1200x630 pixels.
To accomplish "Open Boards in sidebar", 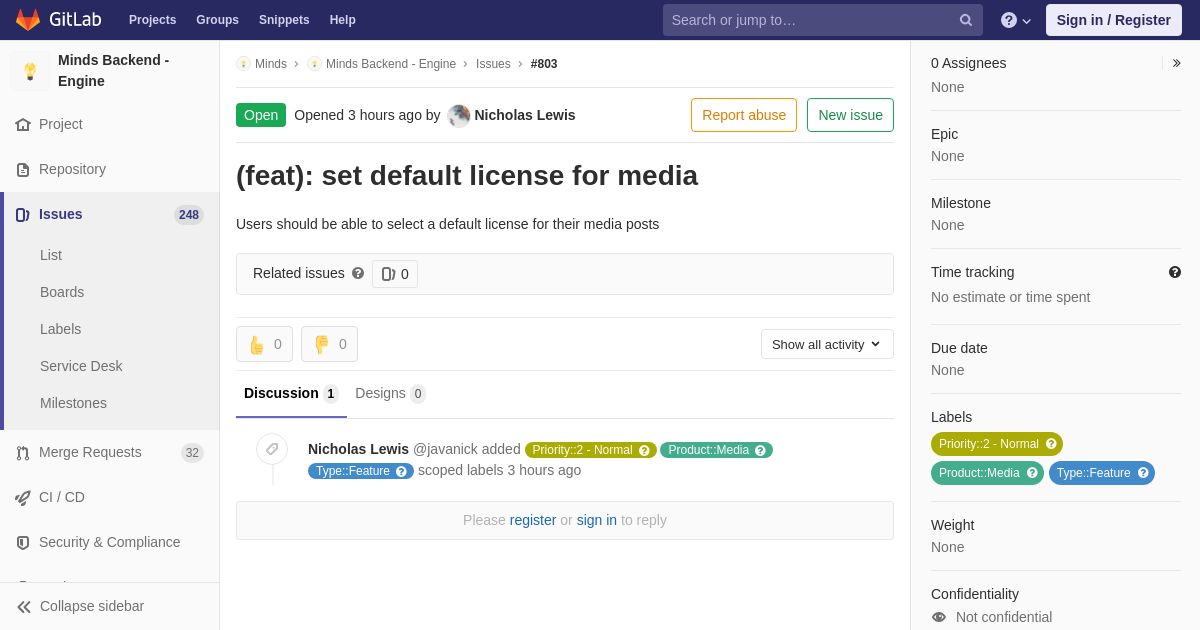I will click(x=62, y=292).
